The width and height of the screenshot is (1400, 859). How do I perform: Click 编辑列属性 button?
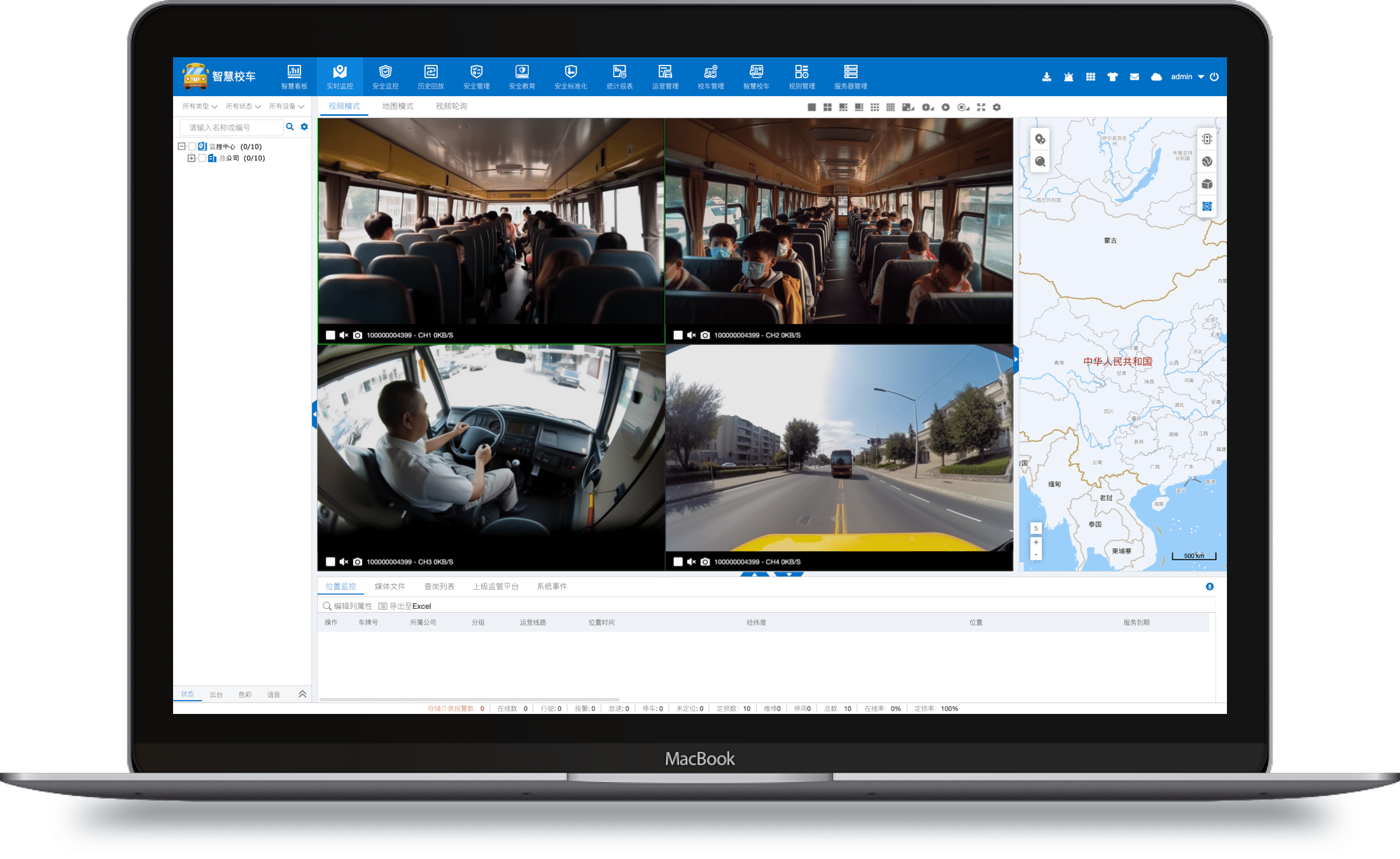pos(347,606)
